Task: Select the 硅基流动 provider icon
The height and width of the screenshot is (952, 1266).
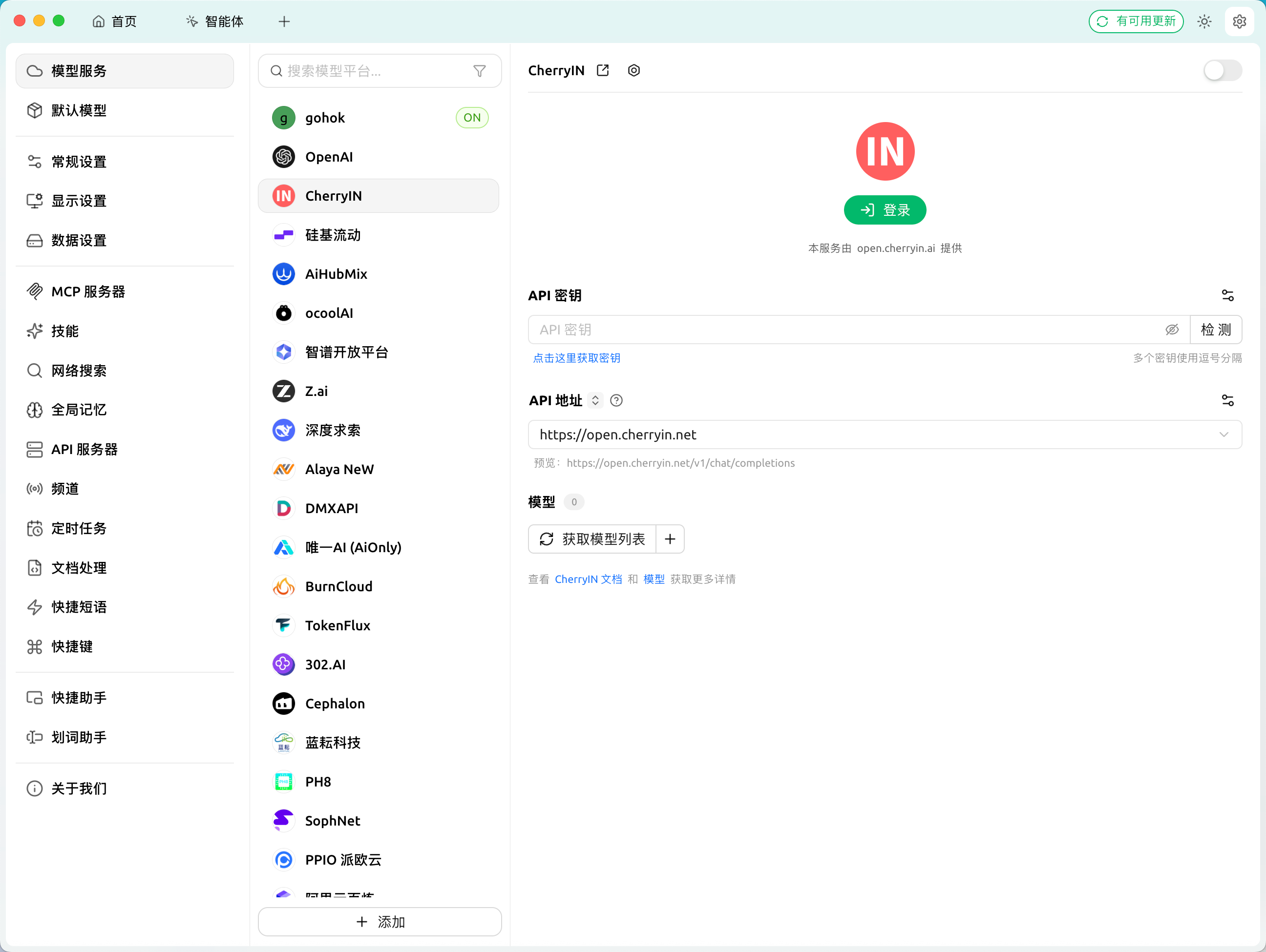Action: coord(283,235)
